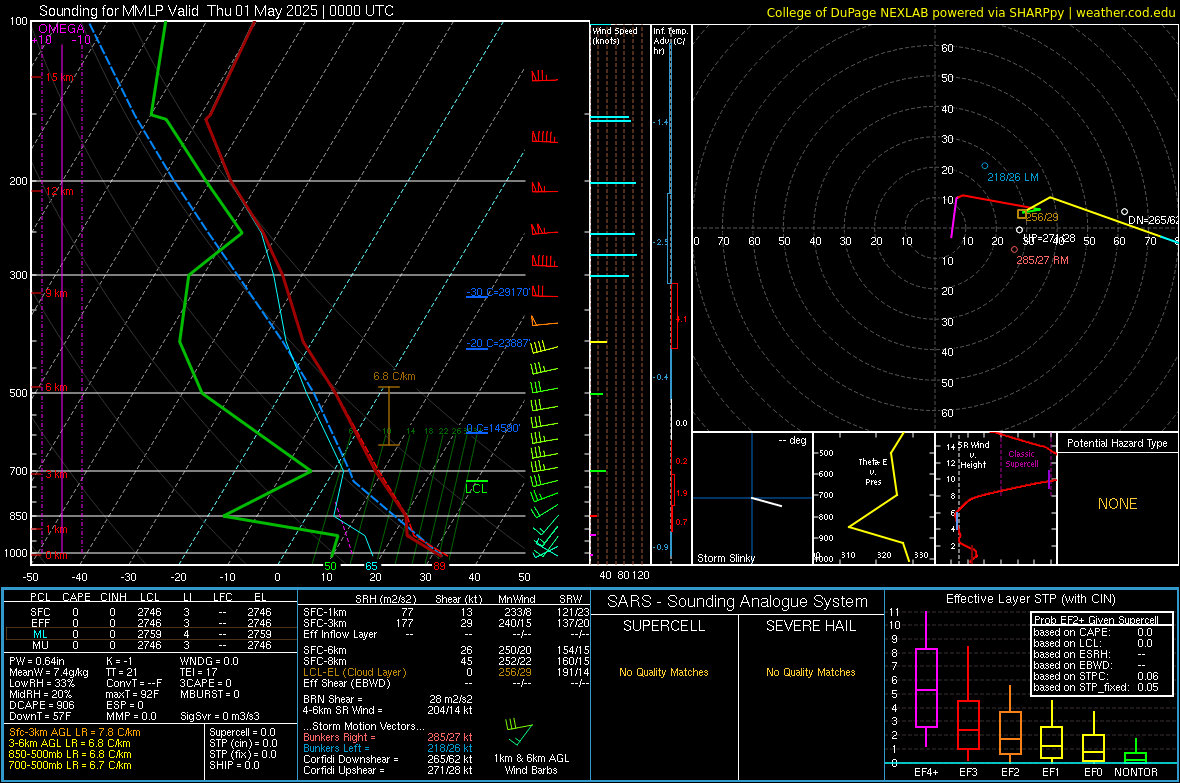The height and width of the screenshot is (783, 1180).
Task: Click the SigSvr = 0 m3/s3 value
Action: click(x=220, y=716)
